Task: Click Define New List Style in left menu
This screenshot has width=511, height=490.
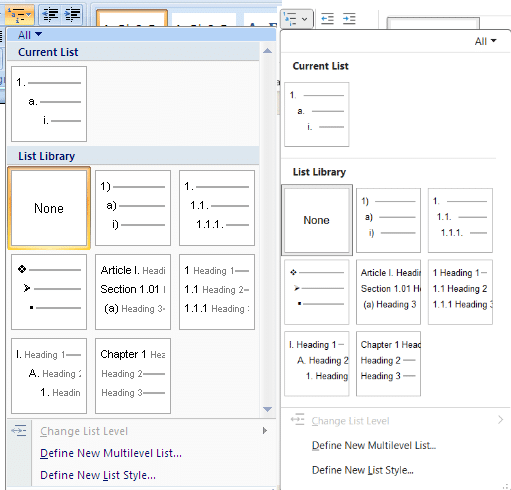Action: (98, 475)
